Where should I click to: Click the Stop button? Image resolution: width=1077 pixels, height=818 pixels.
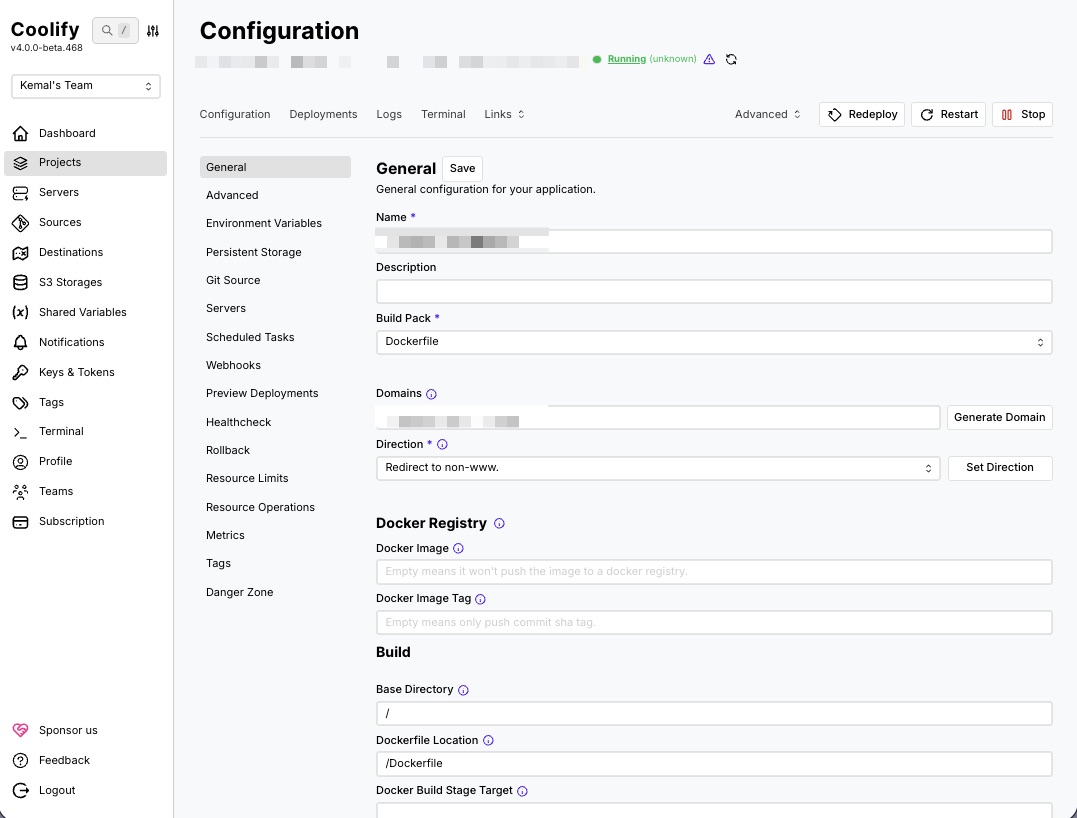1022,115
